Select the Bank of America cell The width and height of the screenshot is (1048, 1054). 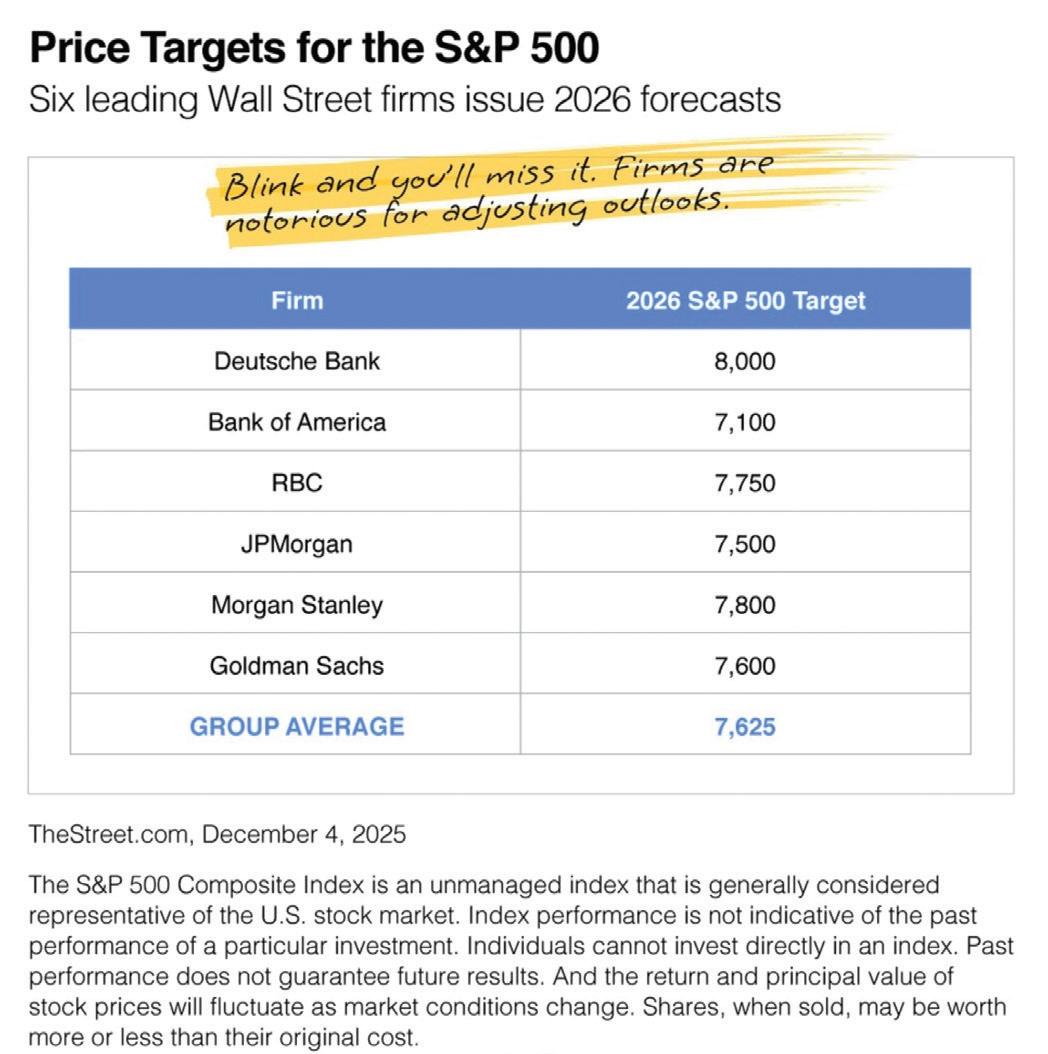tap(296, 422)
